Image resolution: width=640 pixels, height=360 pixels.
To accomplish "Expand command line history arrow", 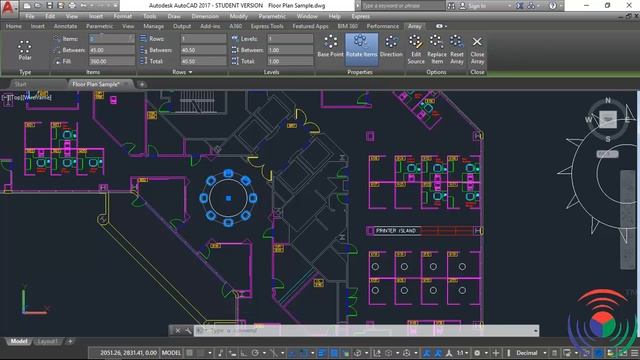I will pyautogui.click(x=535, y=331).
